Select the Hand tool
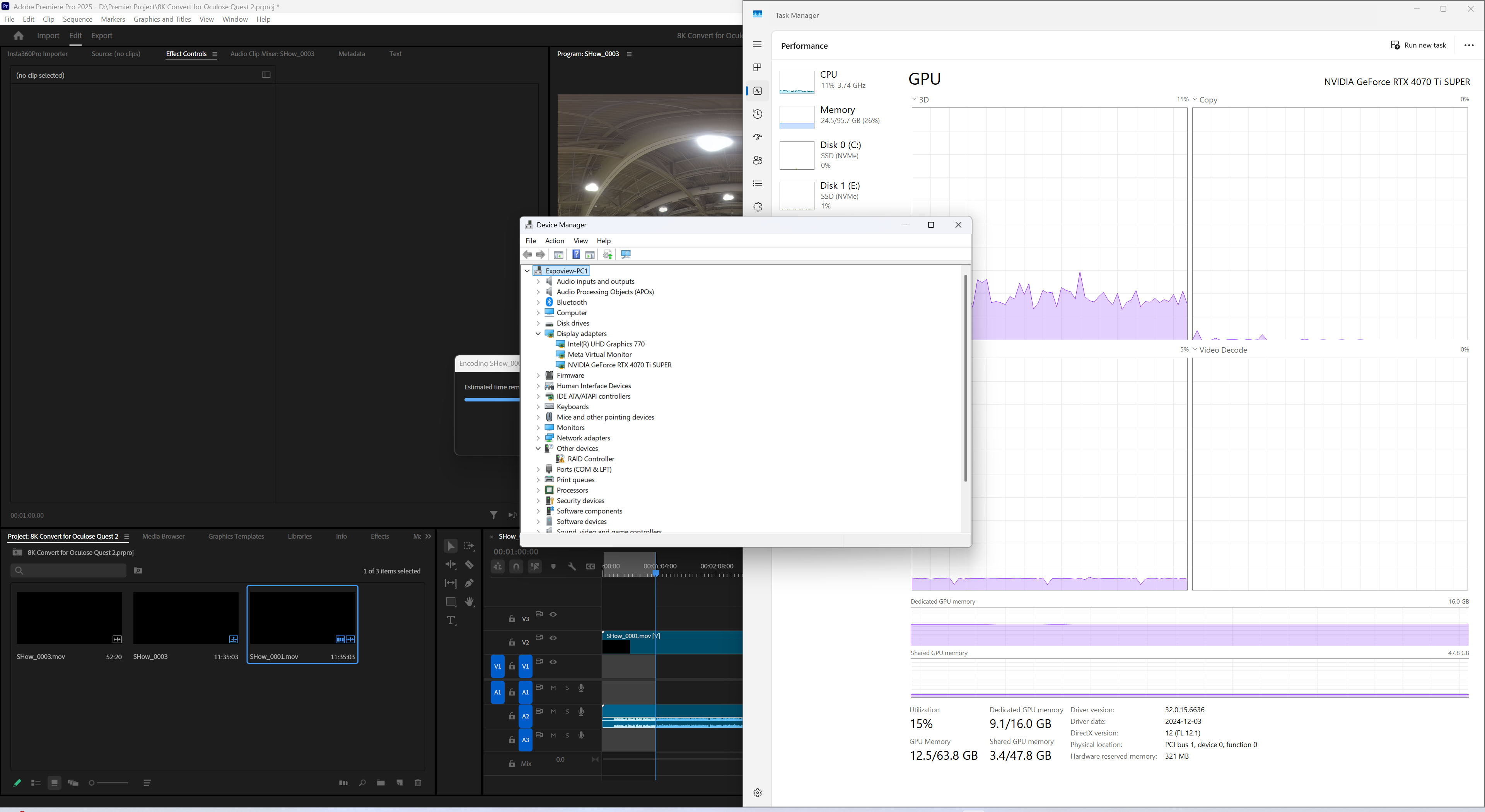 point(469,602)
